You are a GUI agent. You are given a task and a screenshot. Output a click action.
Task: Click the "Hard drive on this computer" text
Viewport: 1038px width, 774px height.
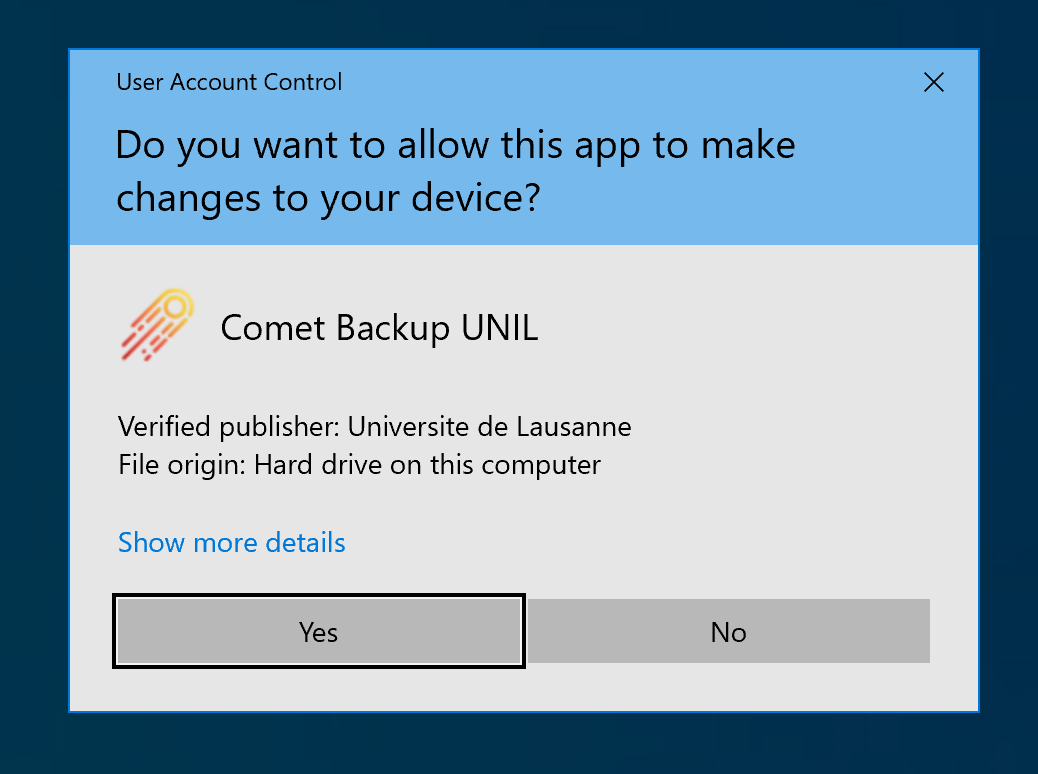tap(427, 465)
